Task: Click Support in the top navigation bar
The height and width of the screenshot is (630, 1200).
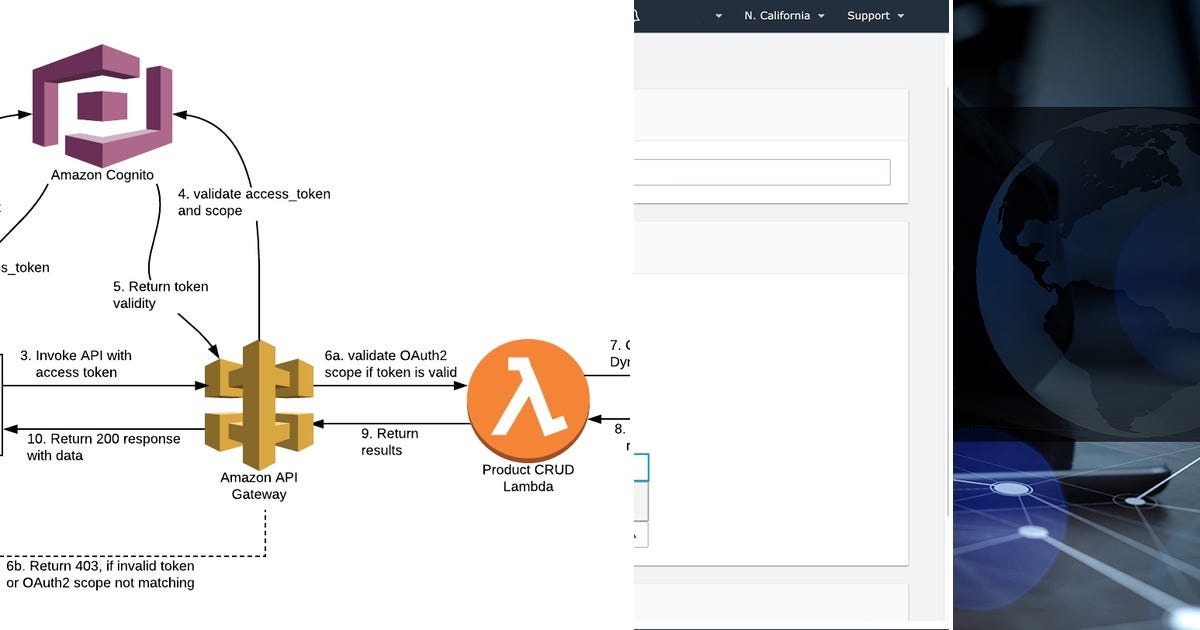Action: click(x=870, y=16)
